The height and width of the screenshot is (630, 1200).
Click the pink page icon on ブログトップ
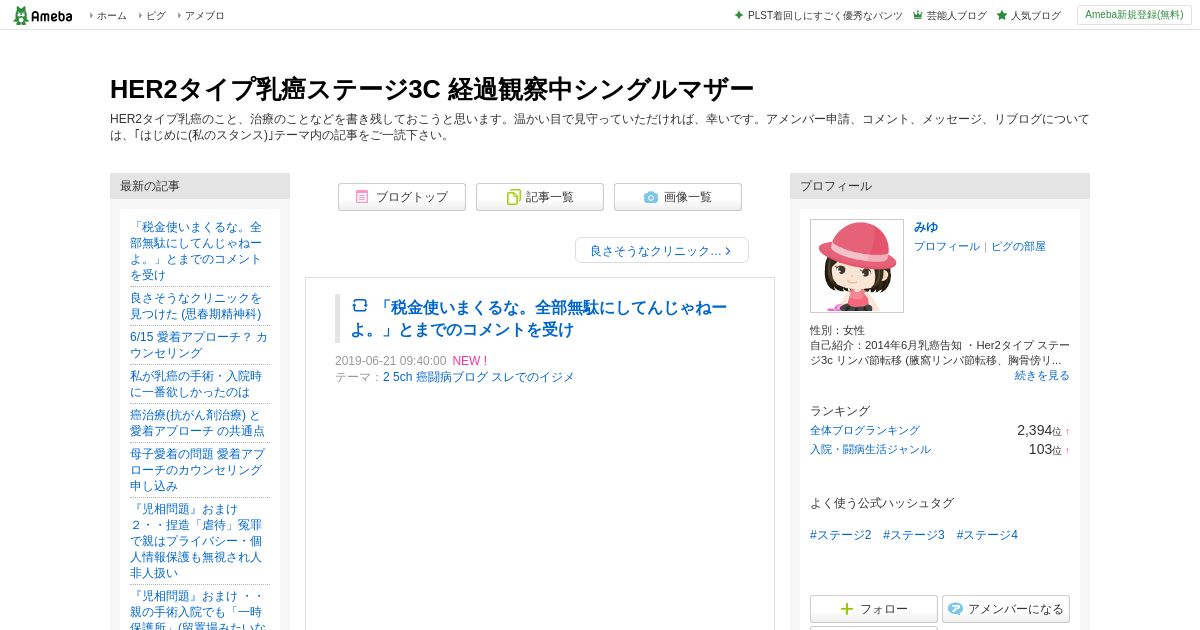(x=362, y=197)
